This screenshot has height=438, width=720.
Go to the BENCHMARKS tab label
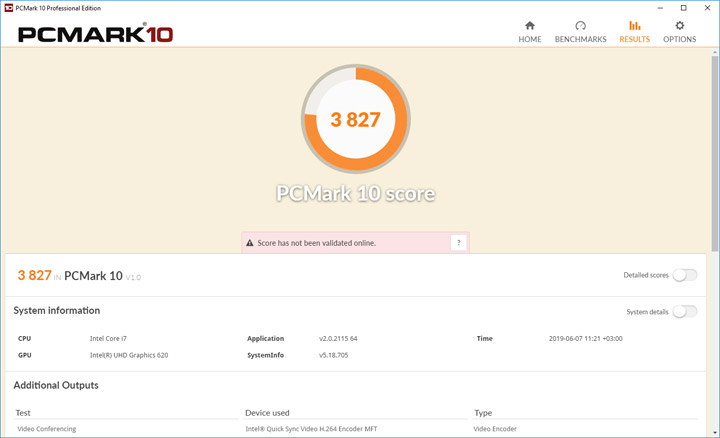click(x=580, y=39)
